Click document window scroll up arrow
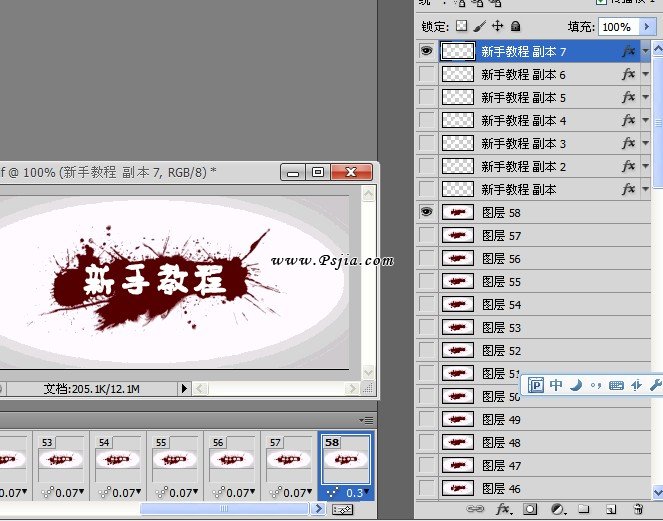The height and width of the screenshot is (521, 663). coord(368,194)
